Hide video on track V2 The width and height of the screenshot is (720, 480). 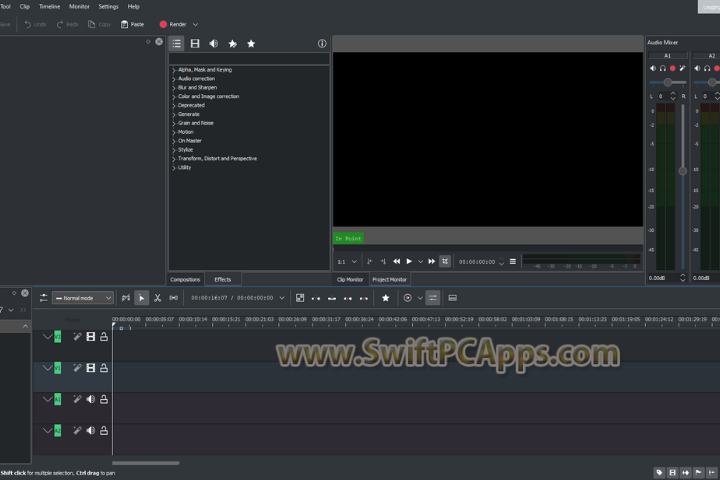[x=91, y=337]
